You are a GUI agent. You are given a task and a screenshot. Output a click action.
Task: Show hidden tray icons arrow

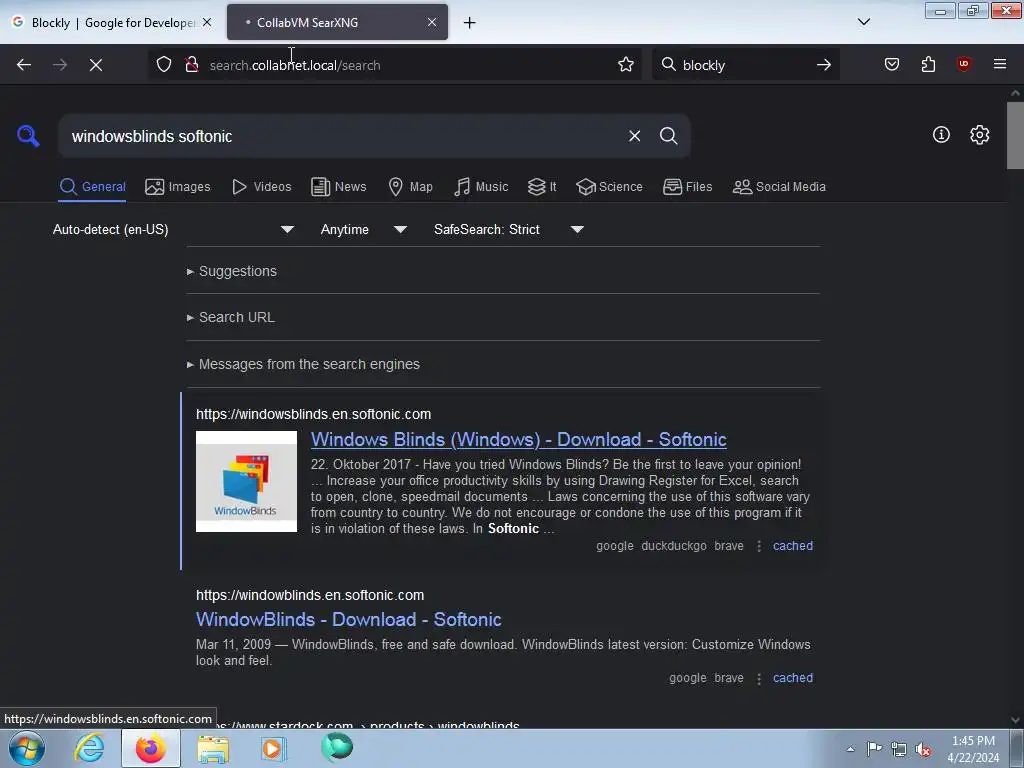click(x=850, y=749)
